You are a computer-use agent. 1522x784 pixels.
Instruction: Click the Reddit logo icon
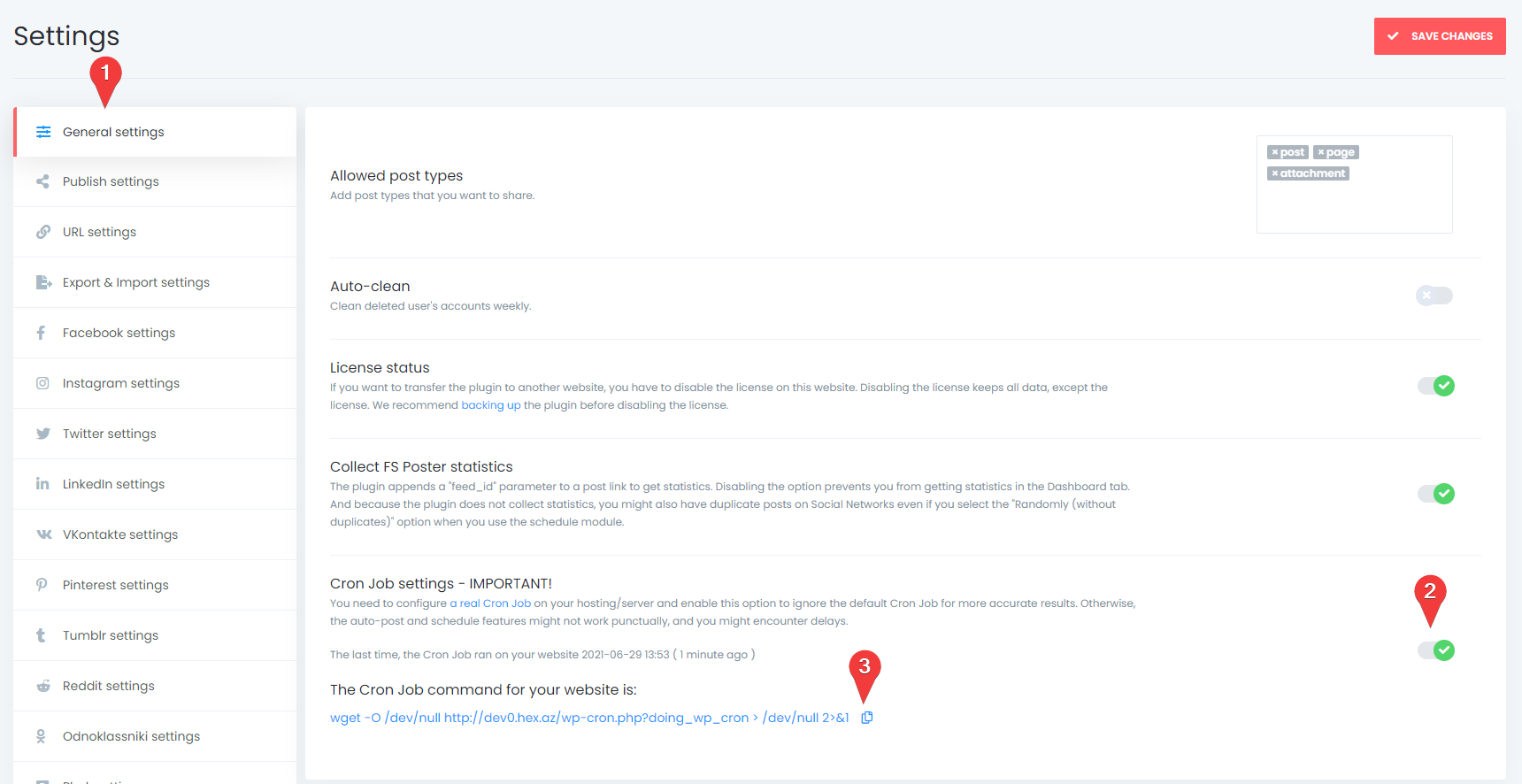point(42,686)
